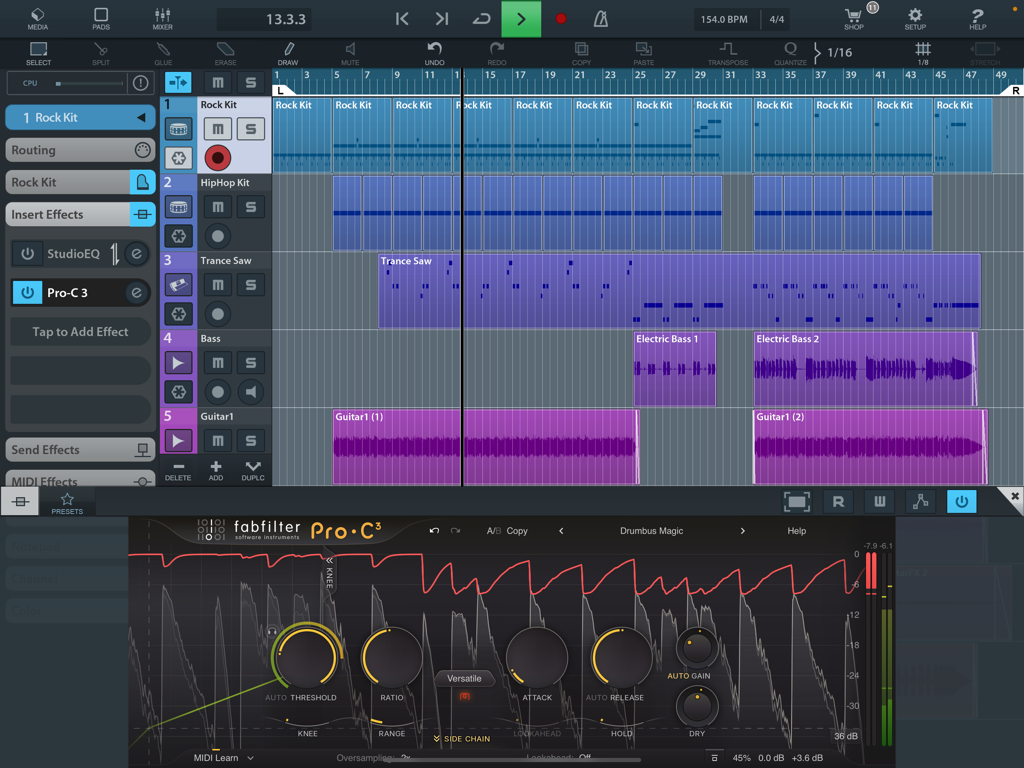Click the Quantize button

pos(790,54)
